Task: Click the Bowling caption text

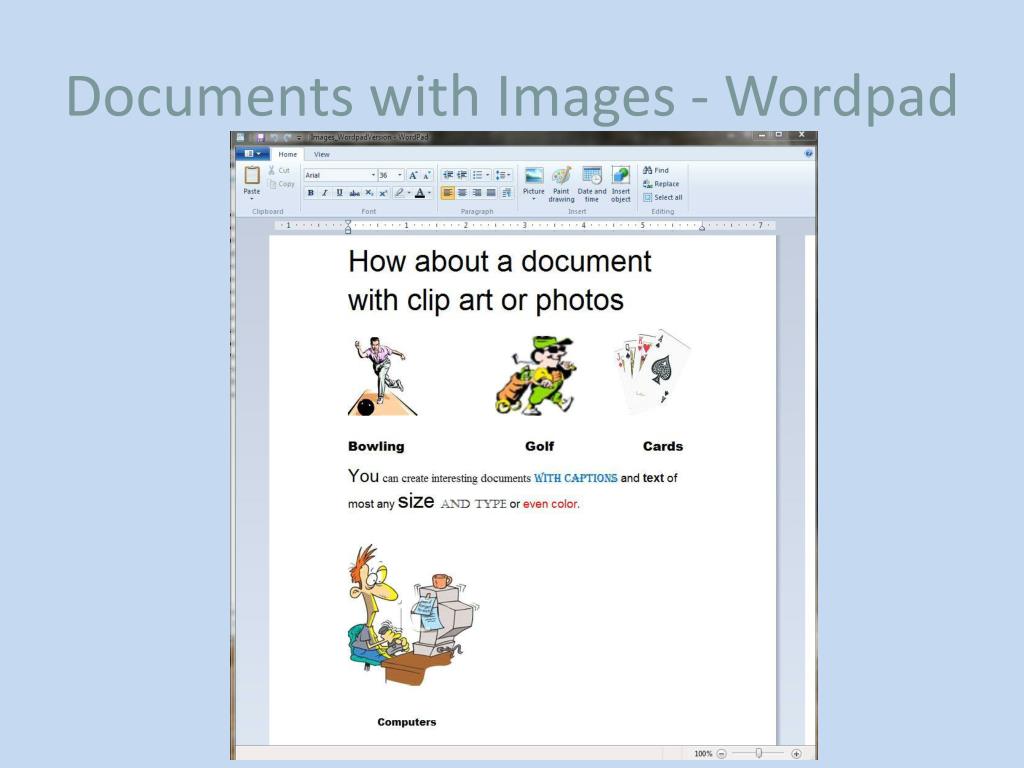Action: point(376,447)
